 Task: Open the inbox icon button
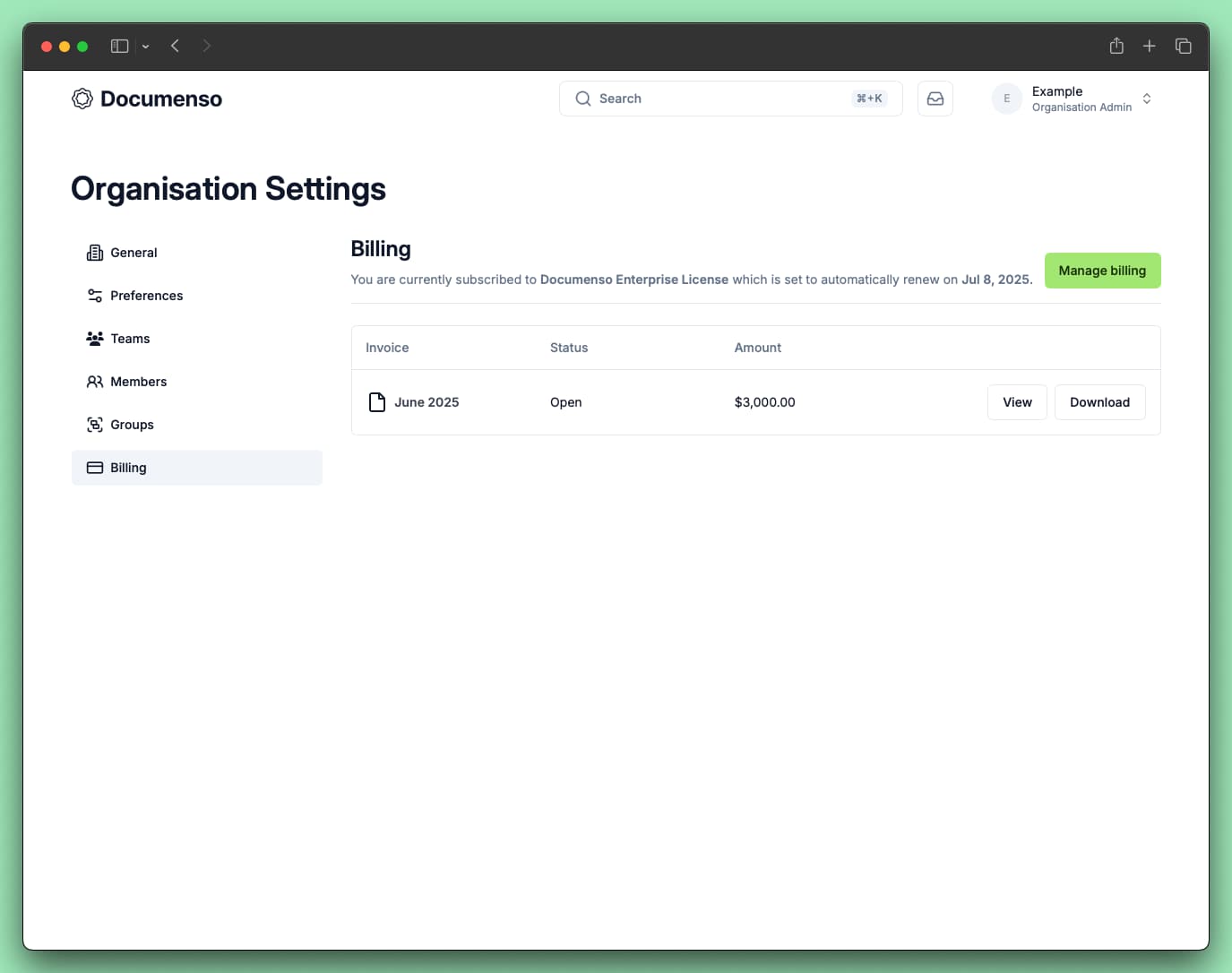tap(935, 99)
